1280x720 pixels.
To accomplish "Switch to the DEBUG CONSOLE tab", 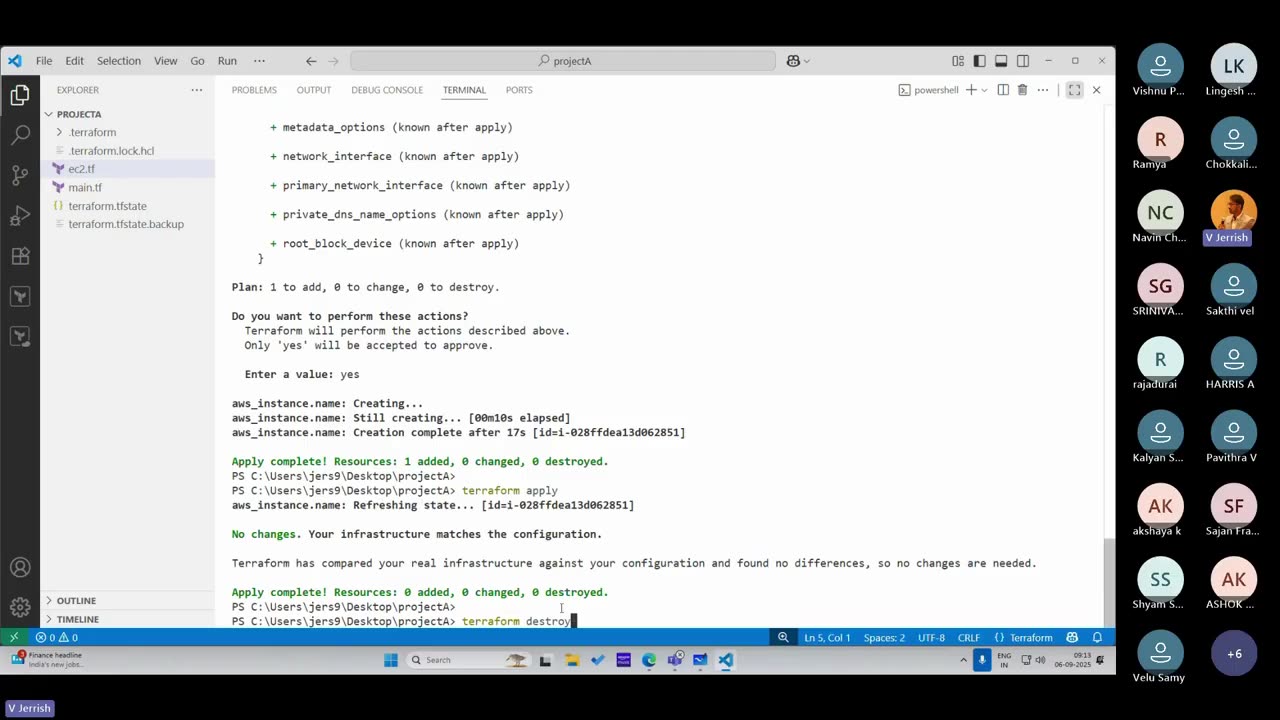I will pos(387,90).
